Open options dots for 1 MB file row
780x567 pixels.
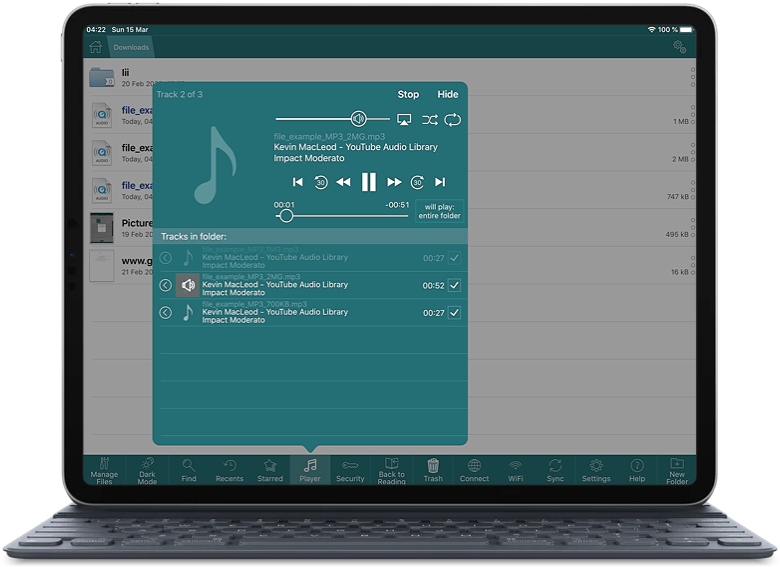(693, 114)
